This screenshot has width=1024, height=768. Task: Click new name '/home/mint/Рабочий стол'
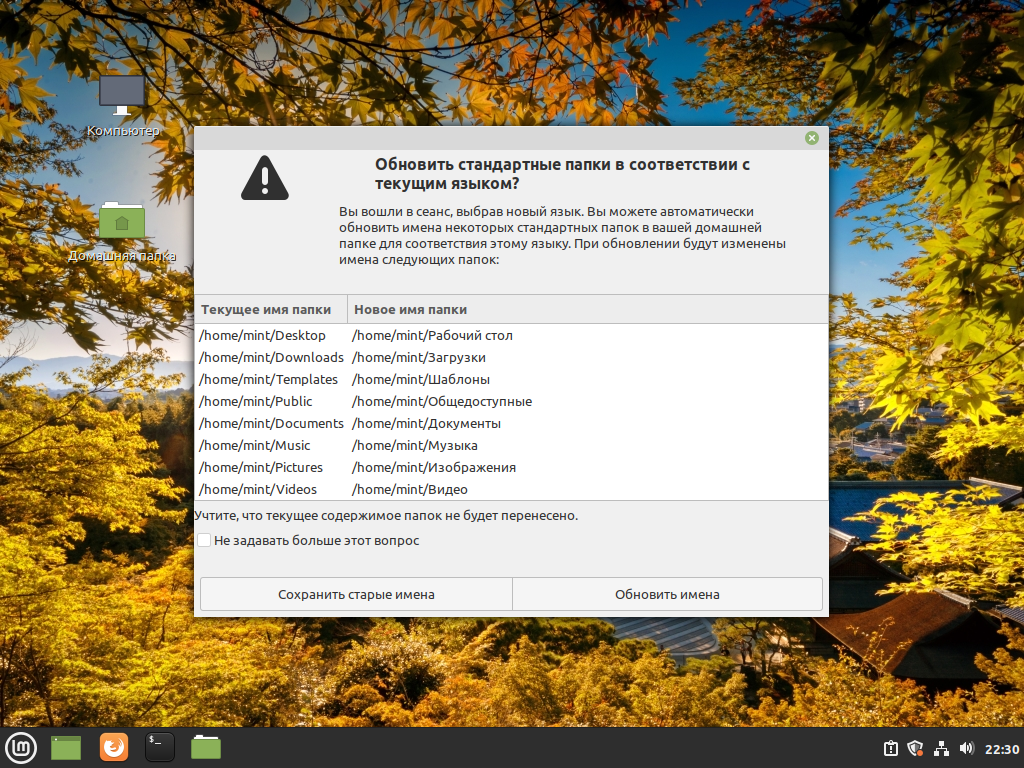click(432, 336)
